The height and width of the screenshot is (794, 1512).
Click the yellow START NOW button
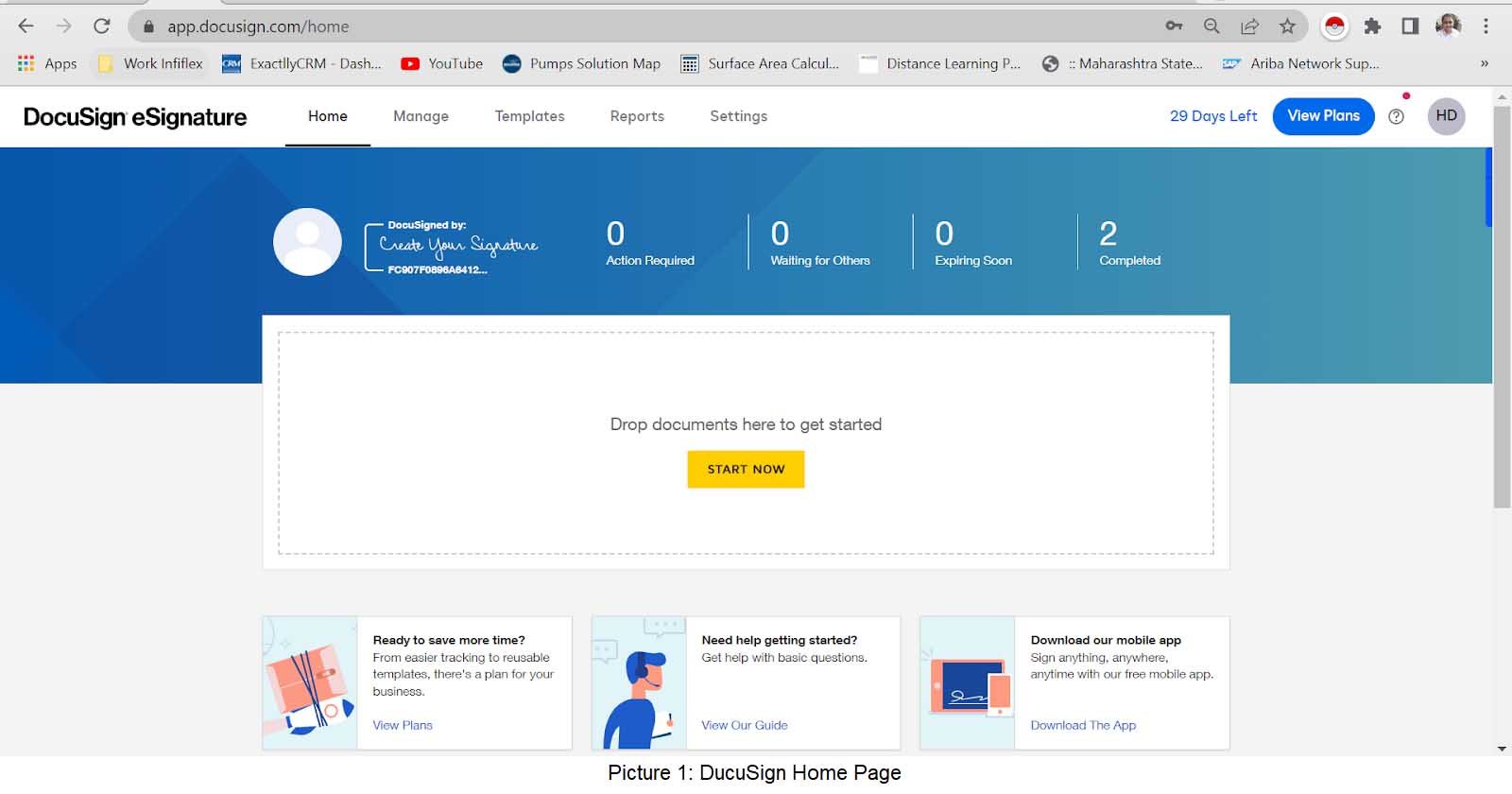746,469
